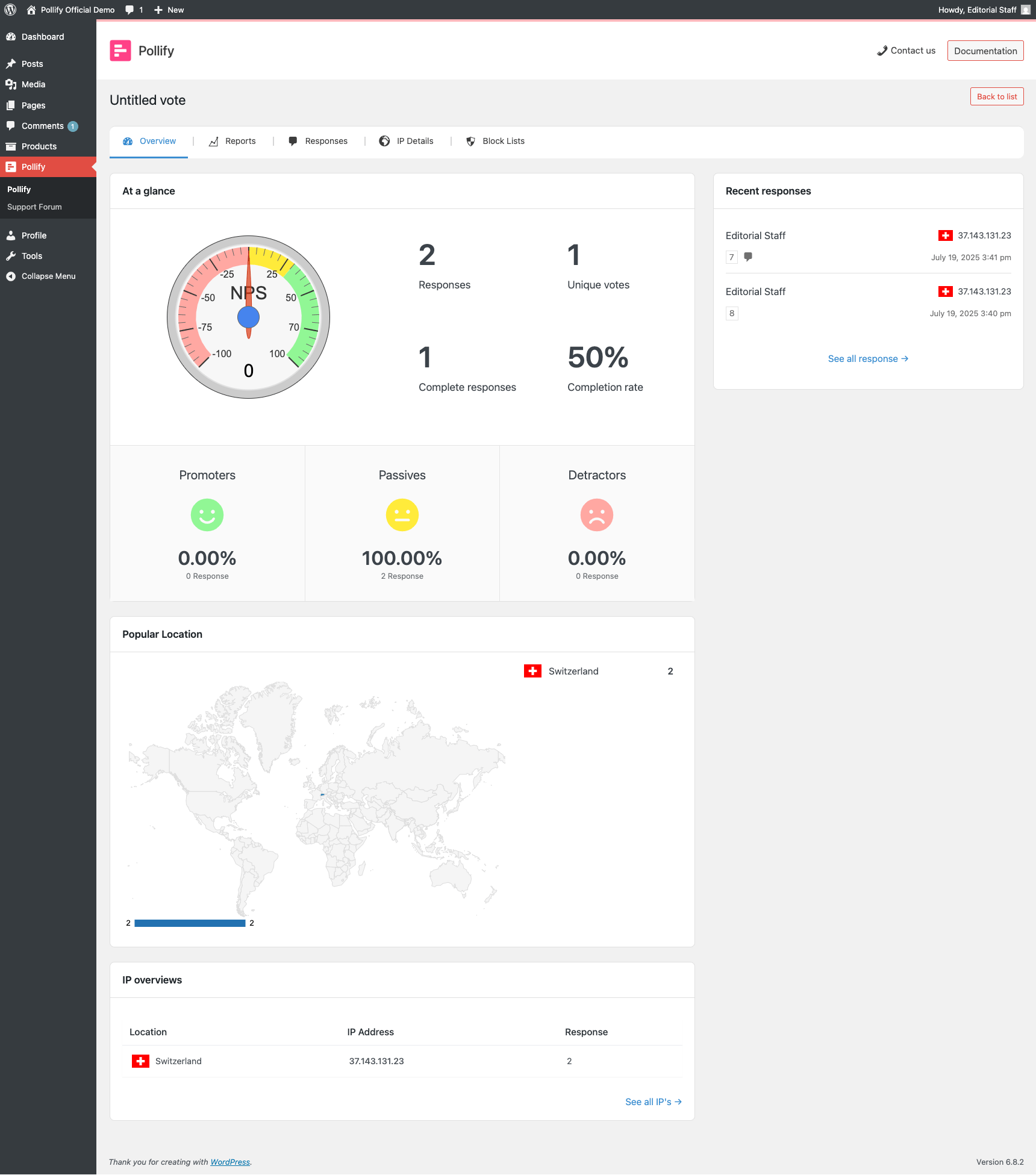Click Switzerland flag in Popular Location
Image resolution: width=1036 pixels, height=1175 pixels.
coord(532,671)
